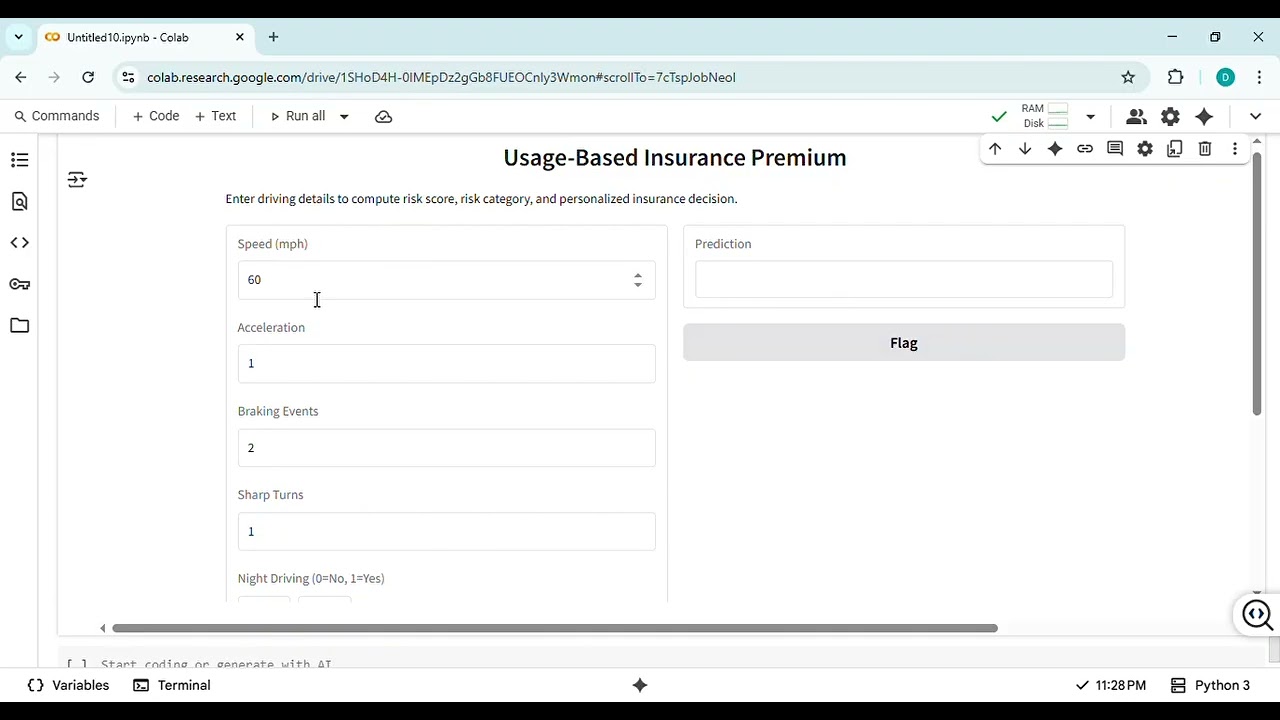Click the floating code inspect button
Image resolution: width=1280 pixels, height=720 pixels.
pyautogui.click(x=1257, y=614)
